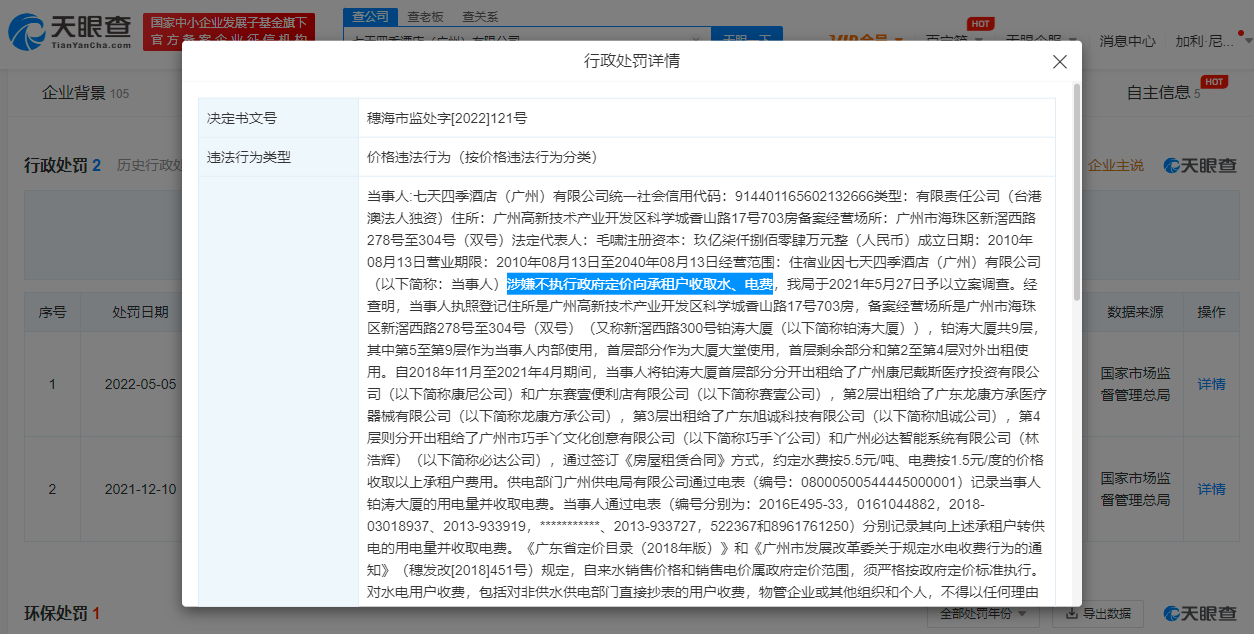View 详情 for the 2022-05-05 penalty
Viewport: 1254px width, 634px height.
coord(1211,384)
